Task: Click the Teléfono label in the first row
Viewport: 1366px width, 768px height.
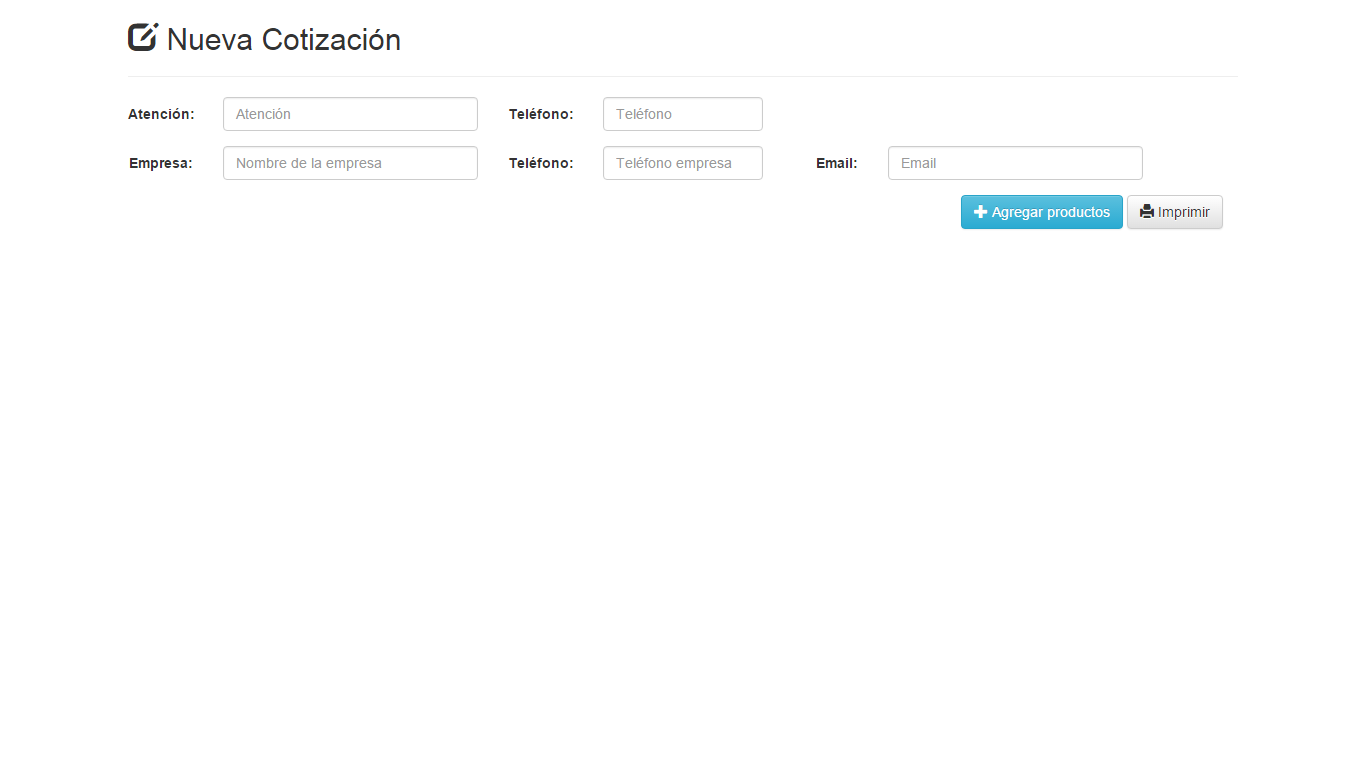Action: 541,114
